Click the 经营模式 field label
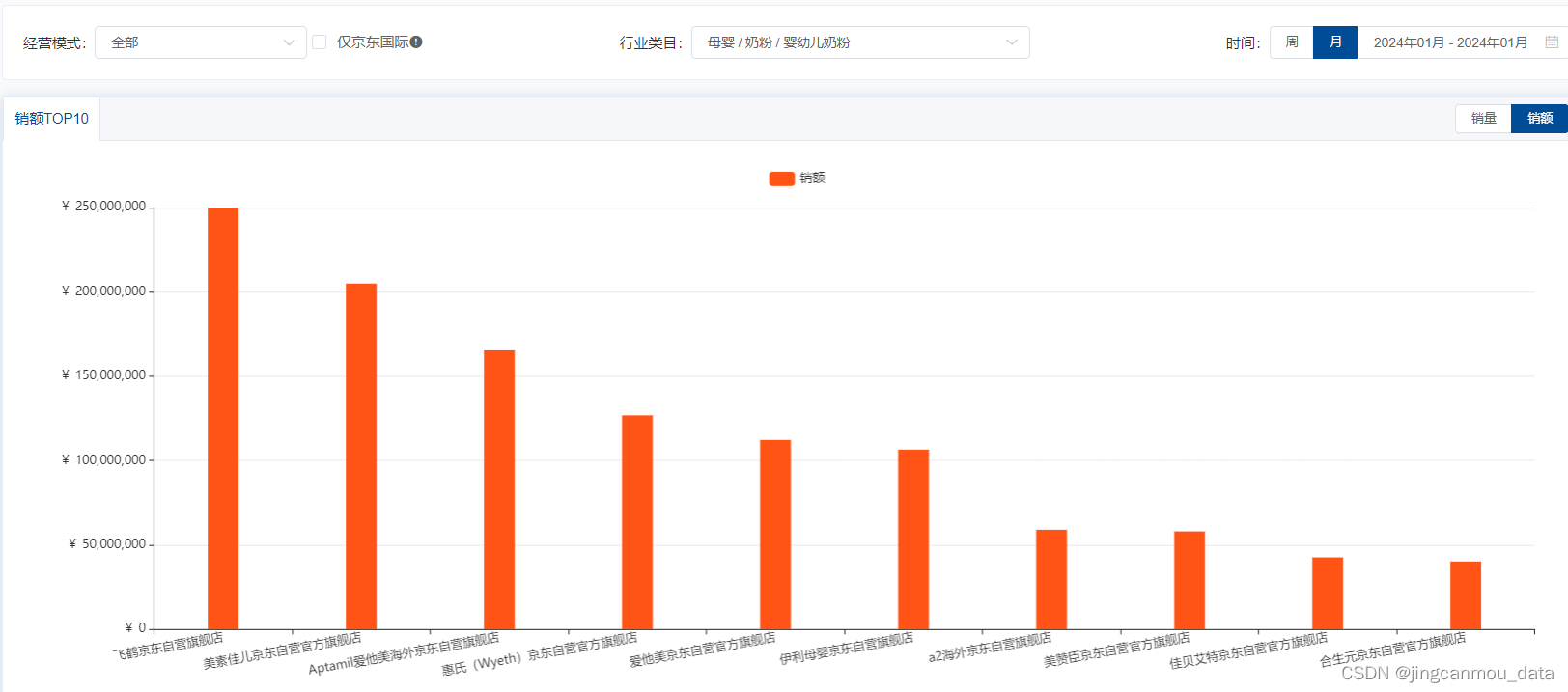This screenshot has height=692, width=1568. tap(54, 43)
